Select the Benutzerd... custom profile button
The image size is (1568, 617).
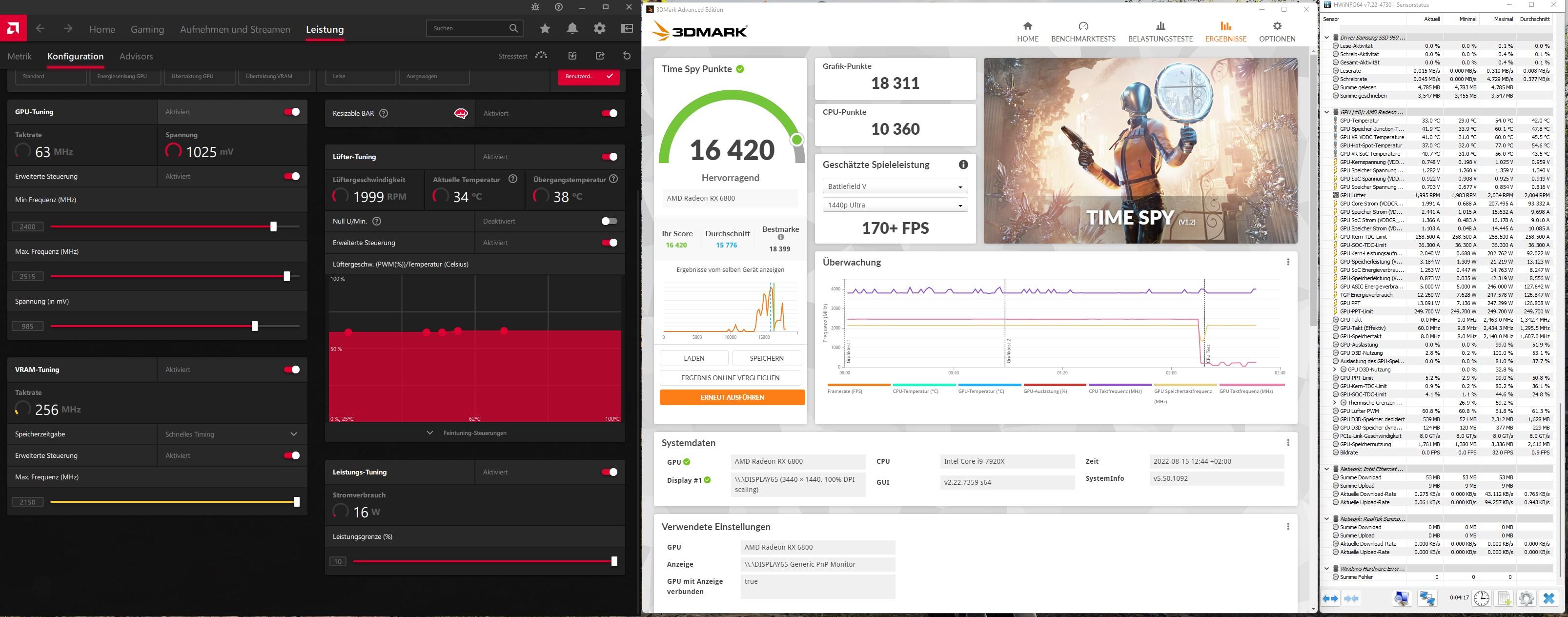(589, 77)
